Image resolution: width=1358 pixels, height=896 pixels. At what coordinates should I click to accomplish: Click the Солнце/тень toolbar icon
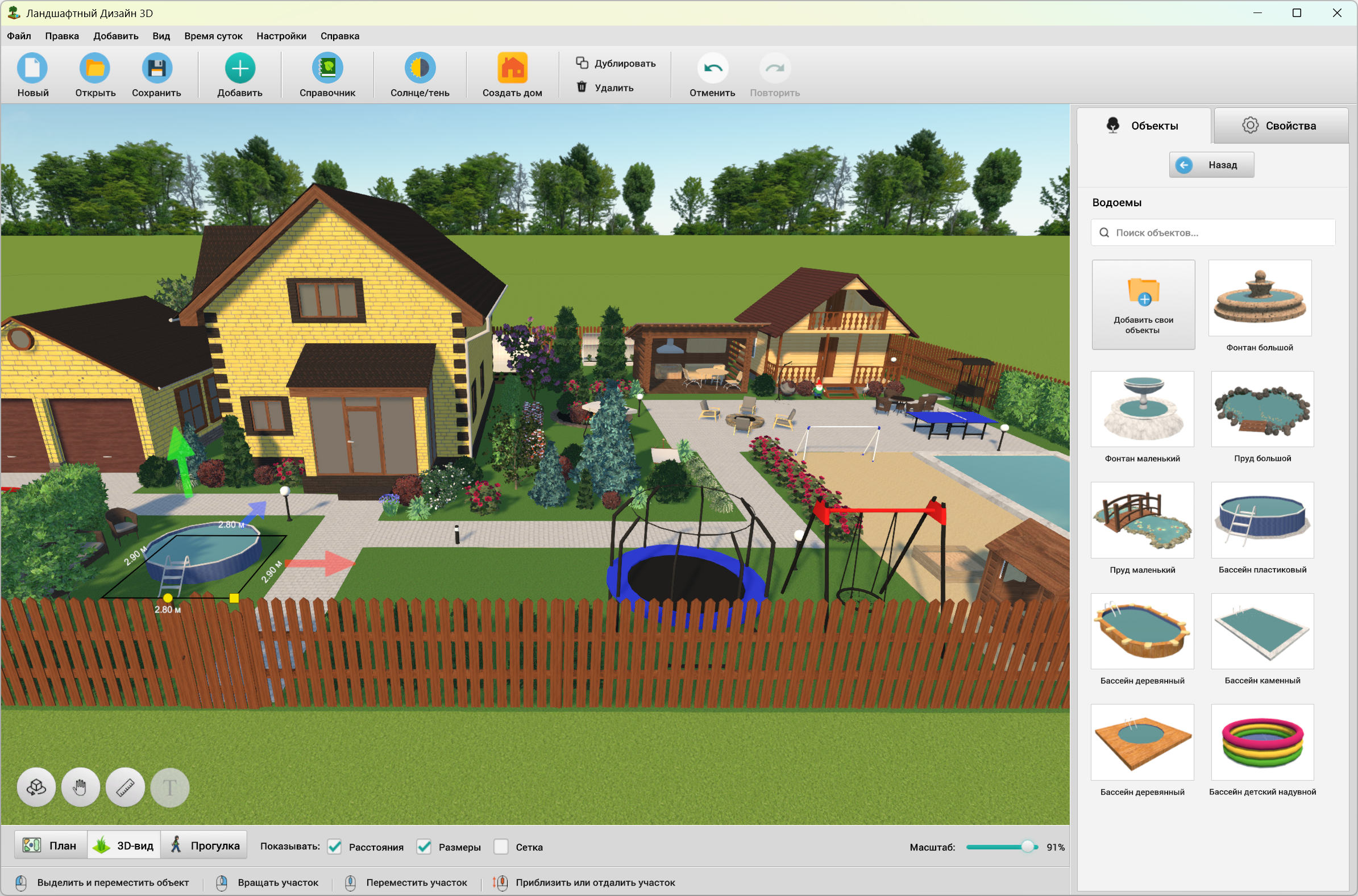coord(420,69)
